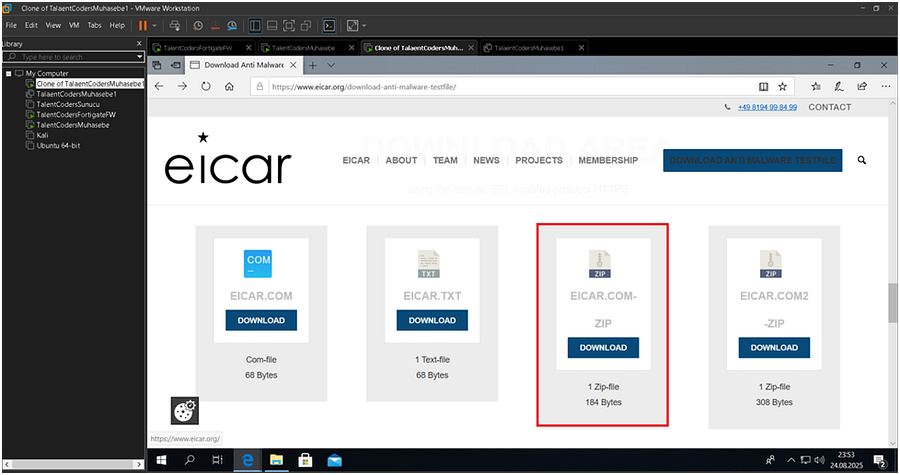Select TalaentCodersMuhasebe1 in the library
Screen dimensions: 900x475
pos(76,94)
